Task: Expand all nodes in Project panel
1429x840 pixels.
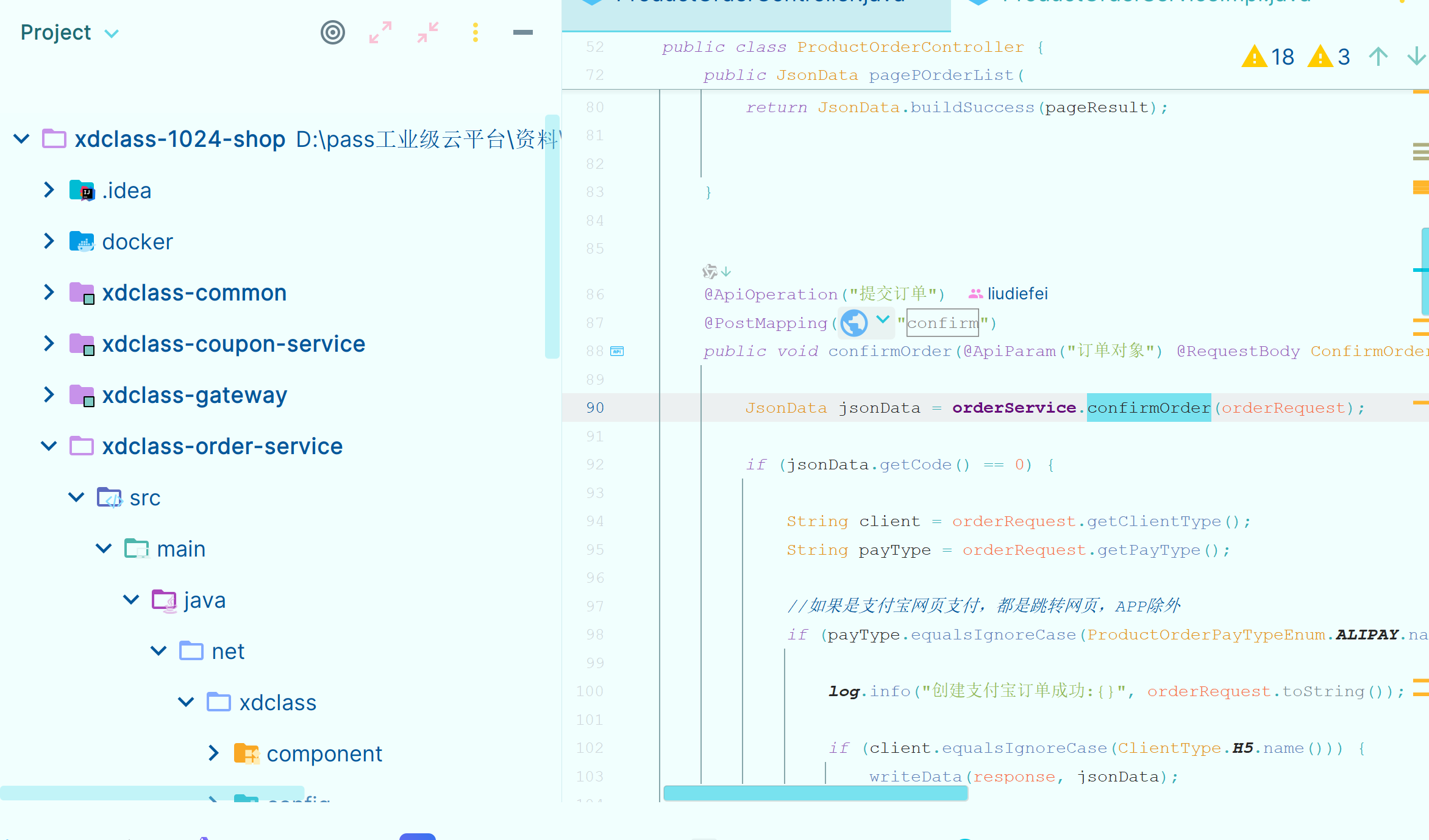Action: [380, 32]
